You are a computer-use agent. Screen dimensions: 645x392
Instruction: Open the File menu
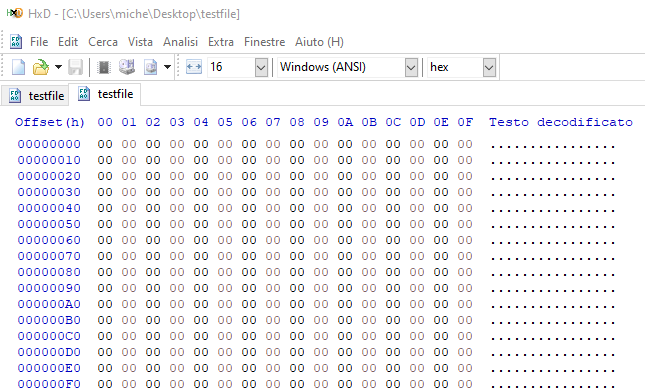[39, 42]
